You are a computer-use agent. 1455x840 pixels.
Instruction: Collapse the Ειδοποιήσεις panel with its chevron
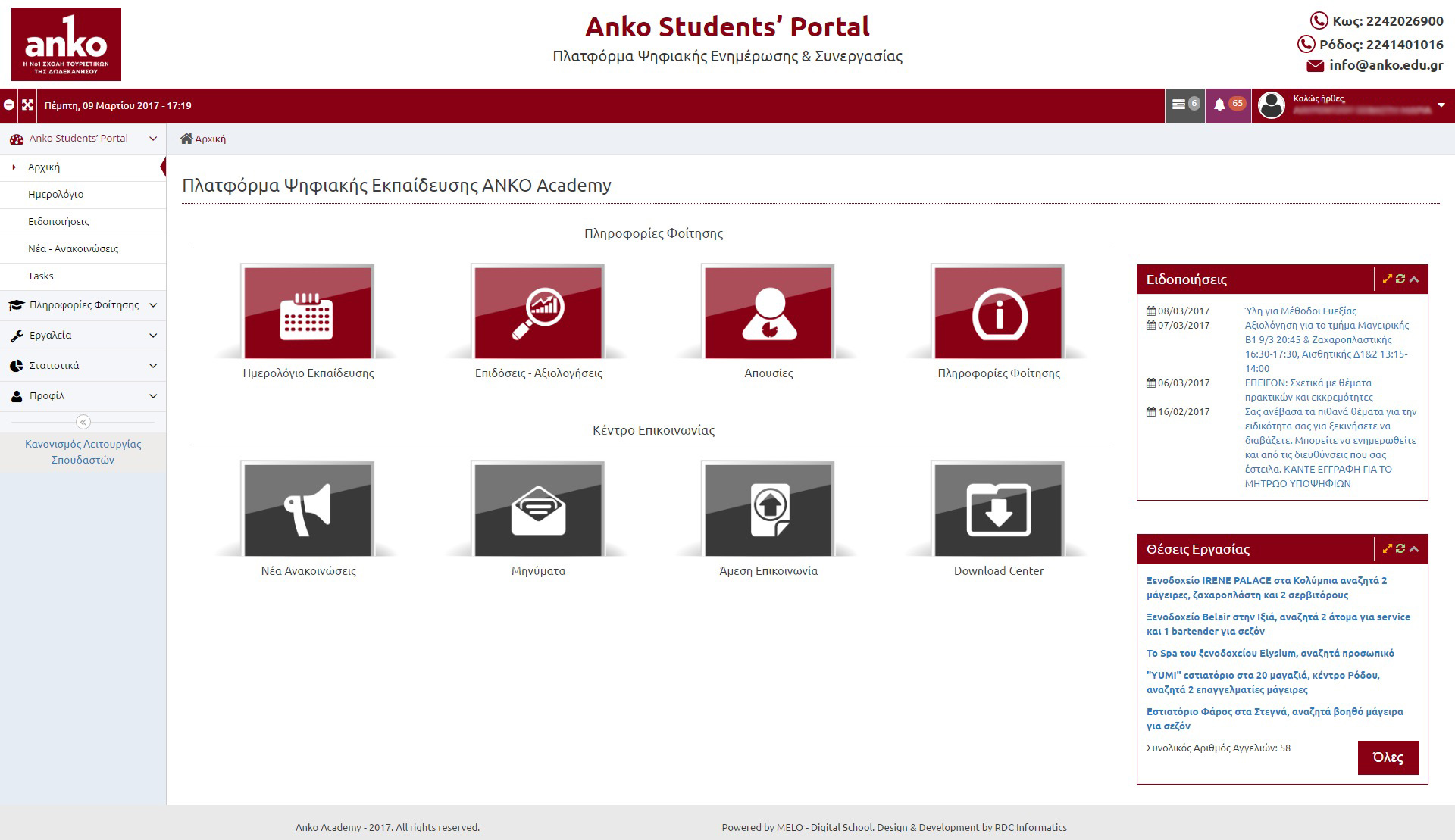[x=1414, y=279]
